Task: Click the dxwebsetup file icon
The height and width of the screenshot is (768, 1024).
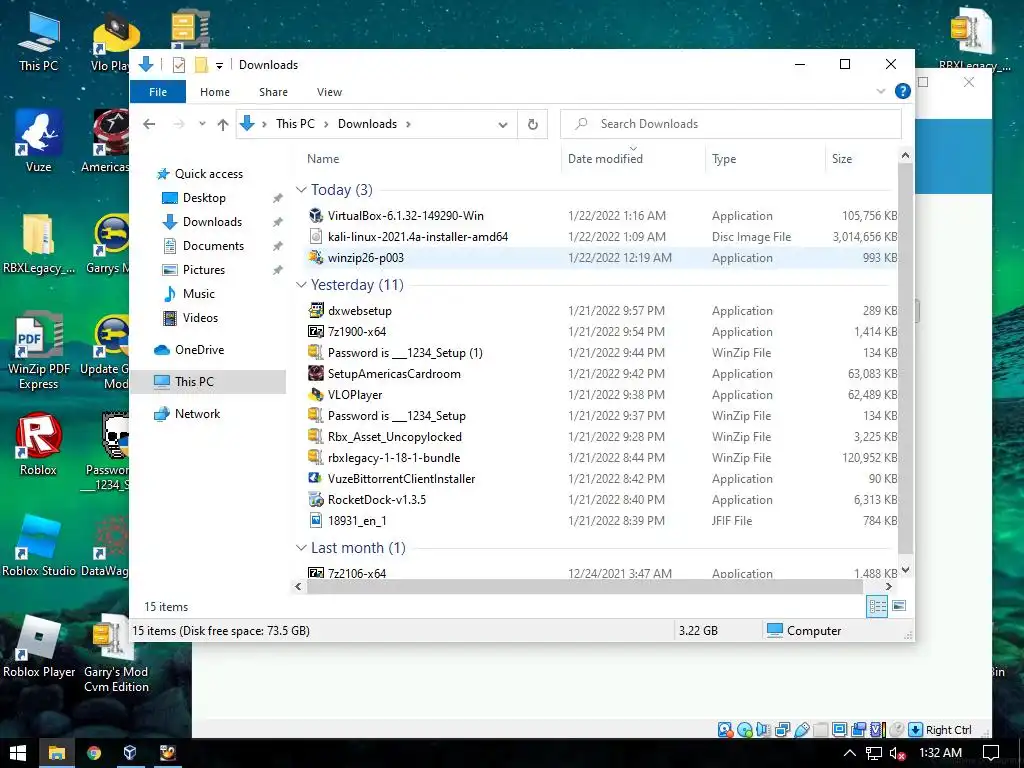Action: [316, 310]
